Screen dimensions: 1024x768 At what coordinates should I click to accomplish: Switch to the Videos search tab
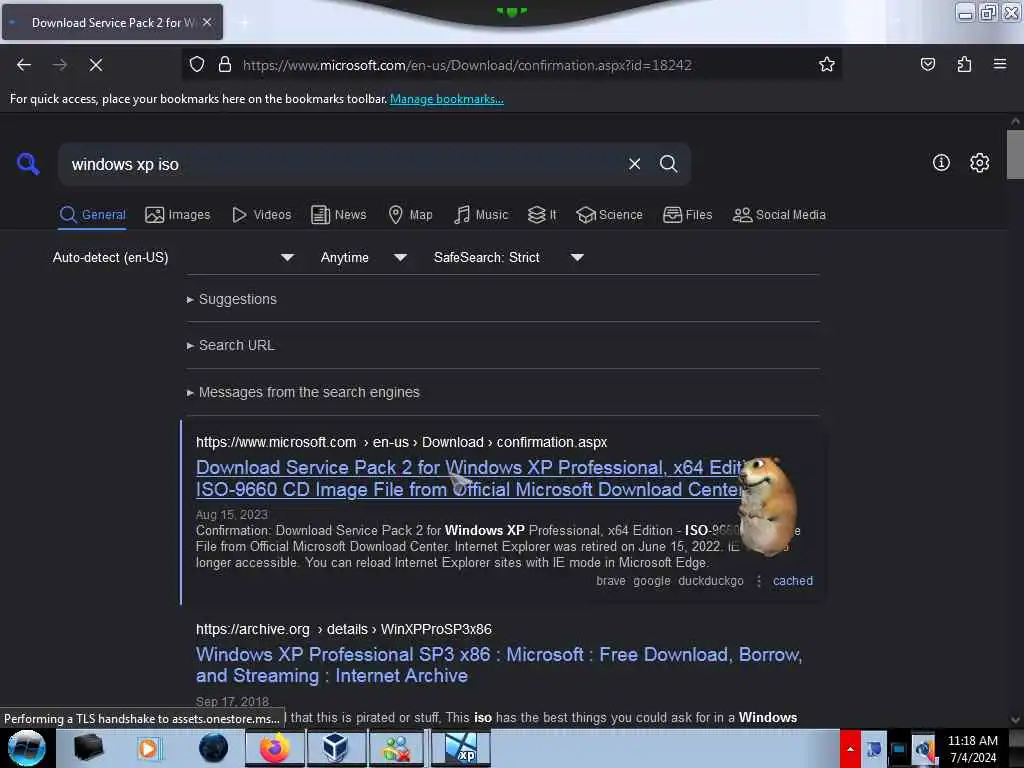click(x=261, y=214)
